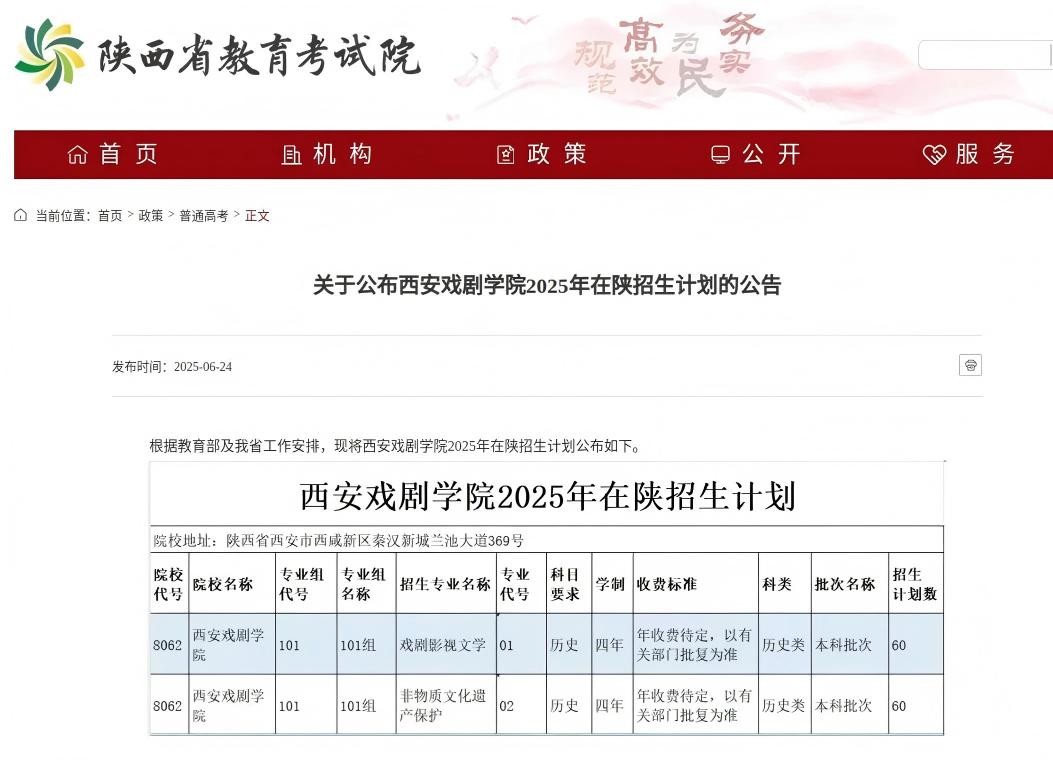Screen dimensions: 1053x760
Task: Click the 院校地址 address line in the table
Action: coord(339,541)
